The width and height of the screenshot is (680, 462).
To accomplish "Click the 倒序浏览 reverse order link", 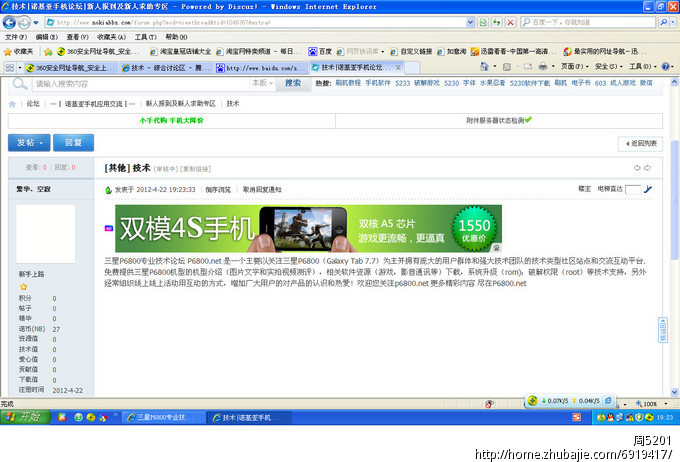I will (218, 189).
